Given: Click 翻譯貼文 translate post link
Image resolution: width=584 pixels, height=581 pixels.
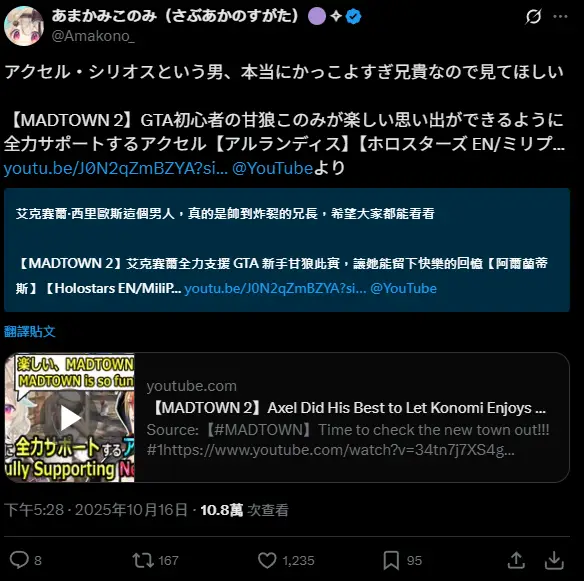Looking at the screenshot, I should pyautogui.click(x=30, y=331).
